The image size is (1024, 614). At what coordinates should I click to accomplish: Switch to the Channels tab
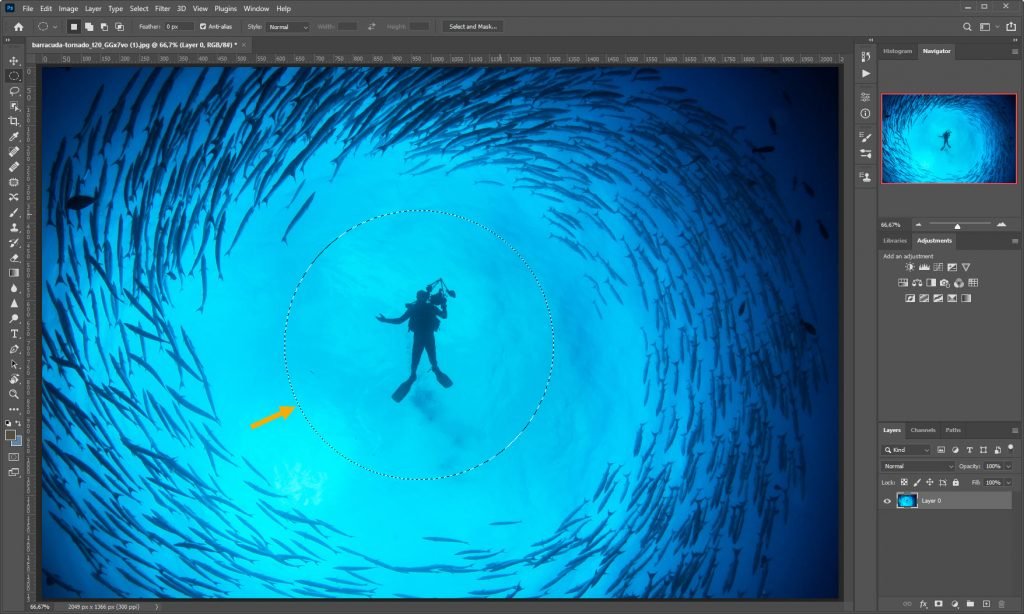tap(923, 430)
